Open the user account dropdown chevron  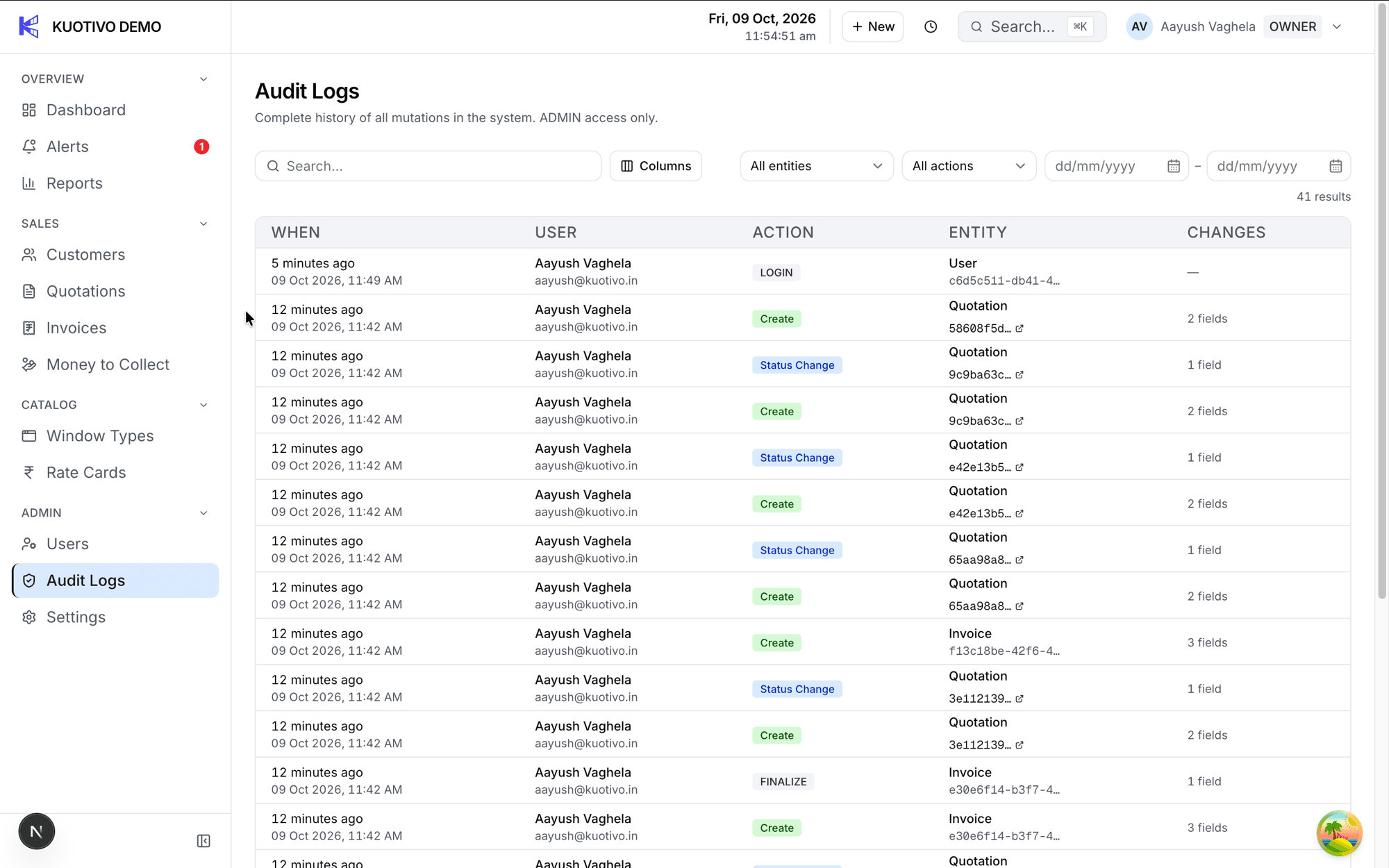pos(1337,26)
